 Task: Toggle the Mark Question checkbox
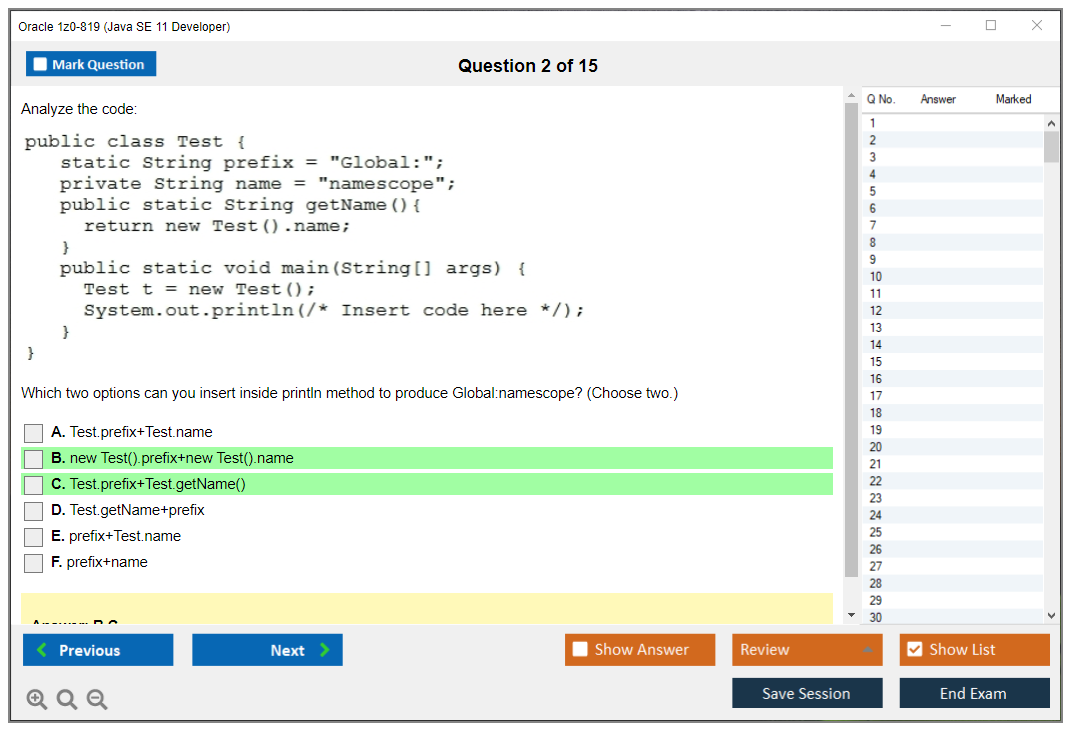(x=41, y=64)
